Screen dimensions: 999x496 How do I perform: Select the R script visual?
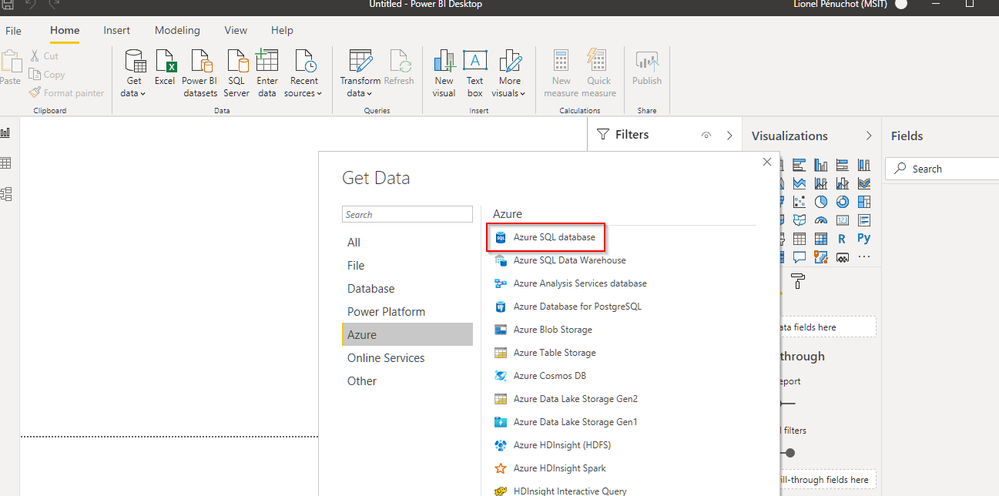pos(842,239)
